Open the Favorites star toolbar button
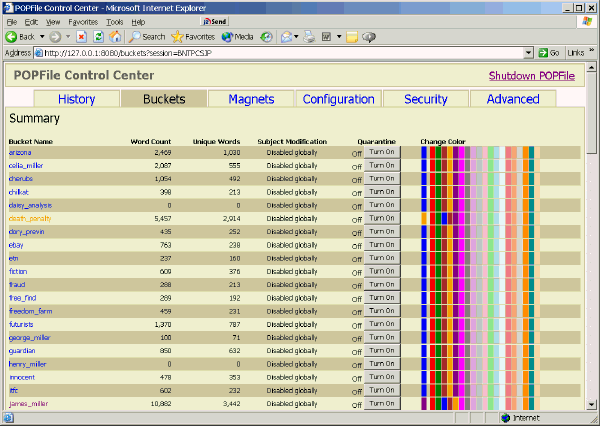The width and height of the screenshot is (600, 426). pos(193,37)
